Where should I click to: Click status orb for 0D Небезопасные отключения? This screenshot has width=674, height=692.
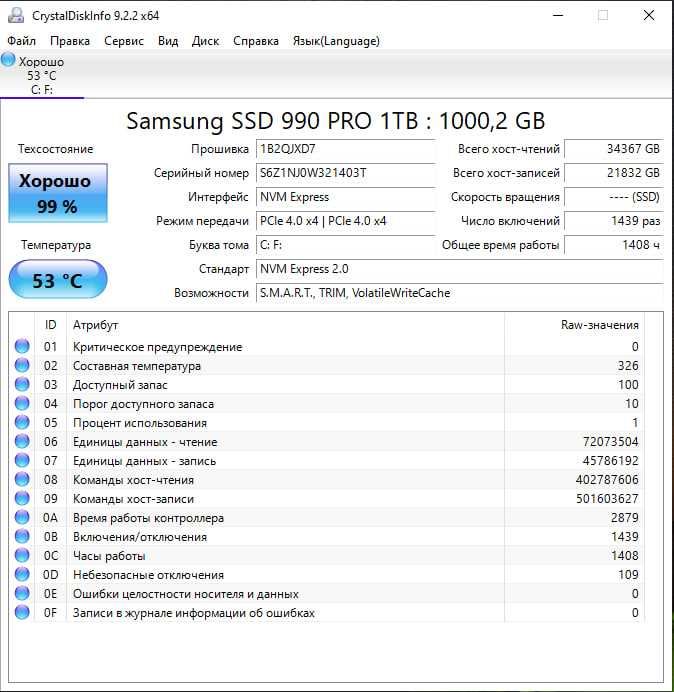point(22,574)
